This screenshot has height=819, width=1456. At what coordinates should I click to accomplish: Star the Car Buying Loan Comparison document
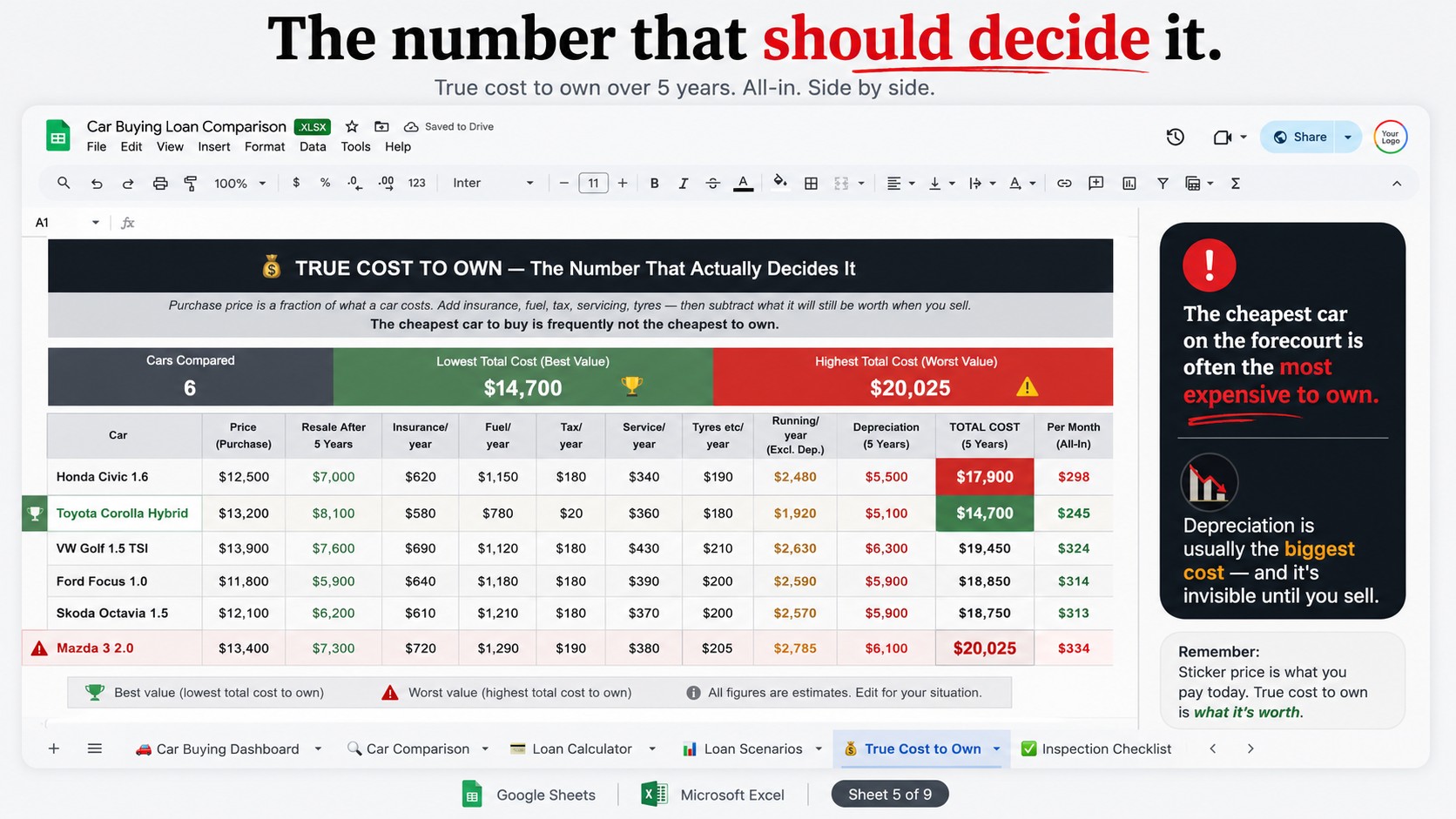[x=352, y=127]
